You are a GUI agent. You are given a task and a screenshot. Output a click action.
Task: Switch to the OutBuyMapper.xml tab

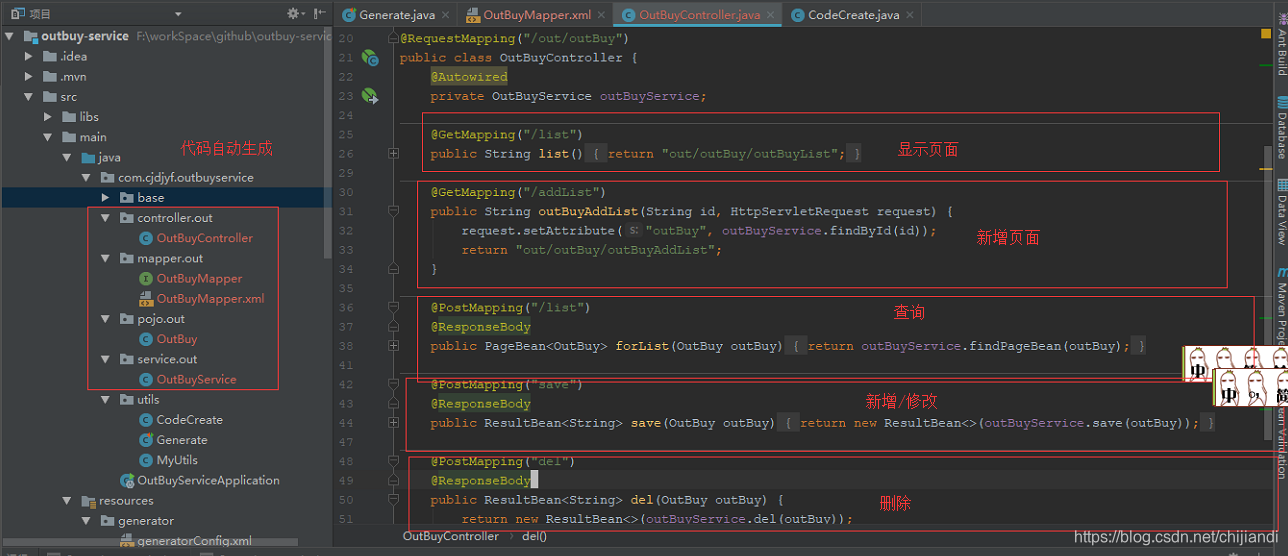[x=537, y=15]
